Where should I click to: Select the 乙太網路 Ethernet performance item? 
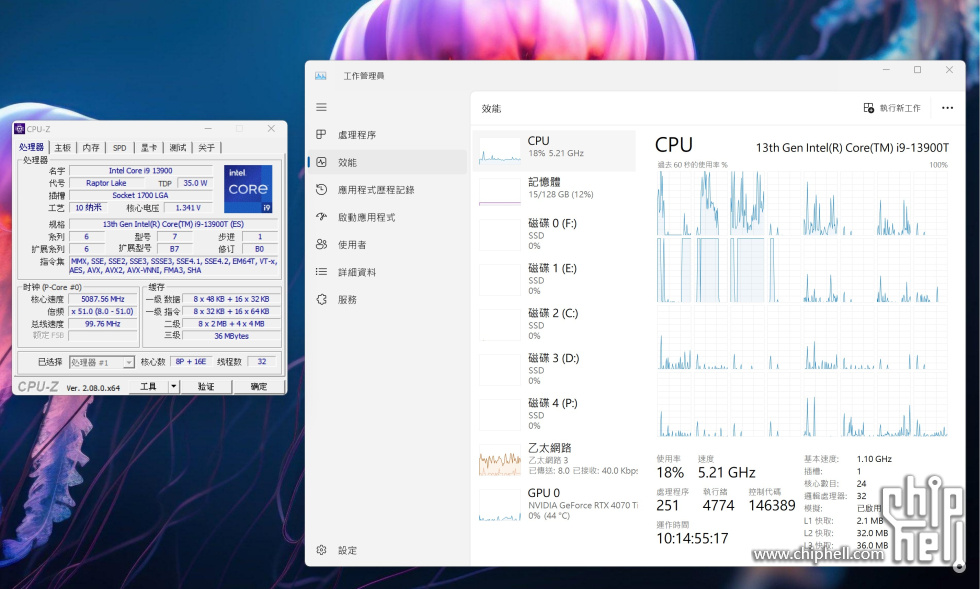coord(554,459)
